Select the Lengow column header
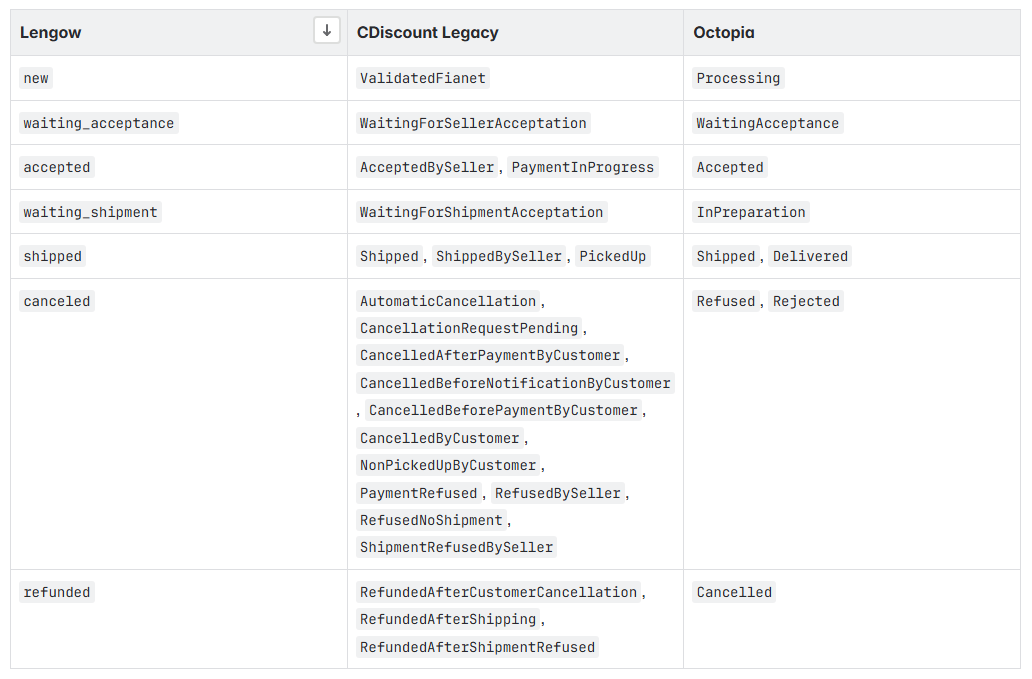The width and height of the screenshot is (1032, 679). 52,33
